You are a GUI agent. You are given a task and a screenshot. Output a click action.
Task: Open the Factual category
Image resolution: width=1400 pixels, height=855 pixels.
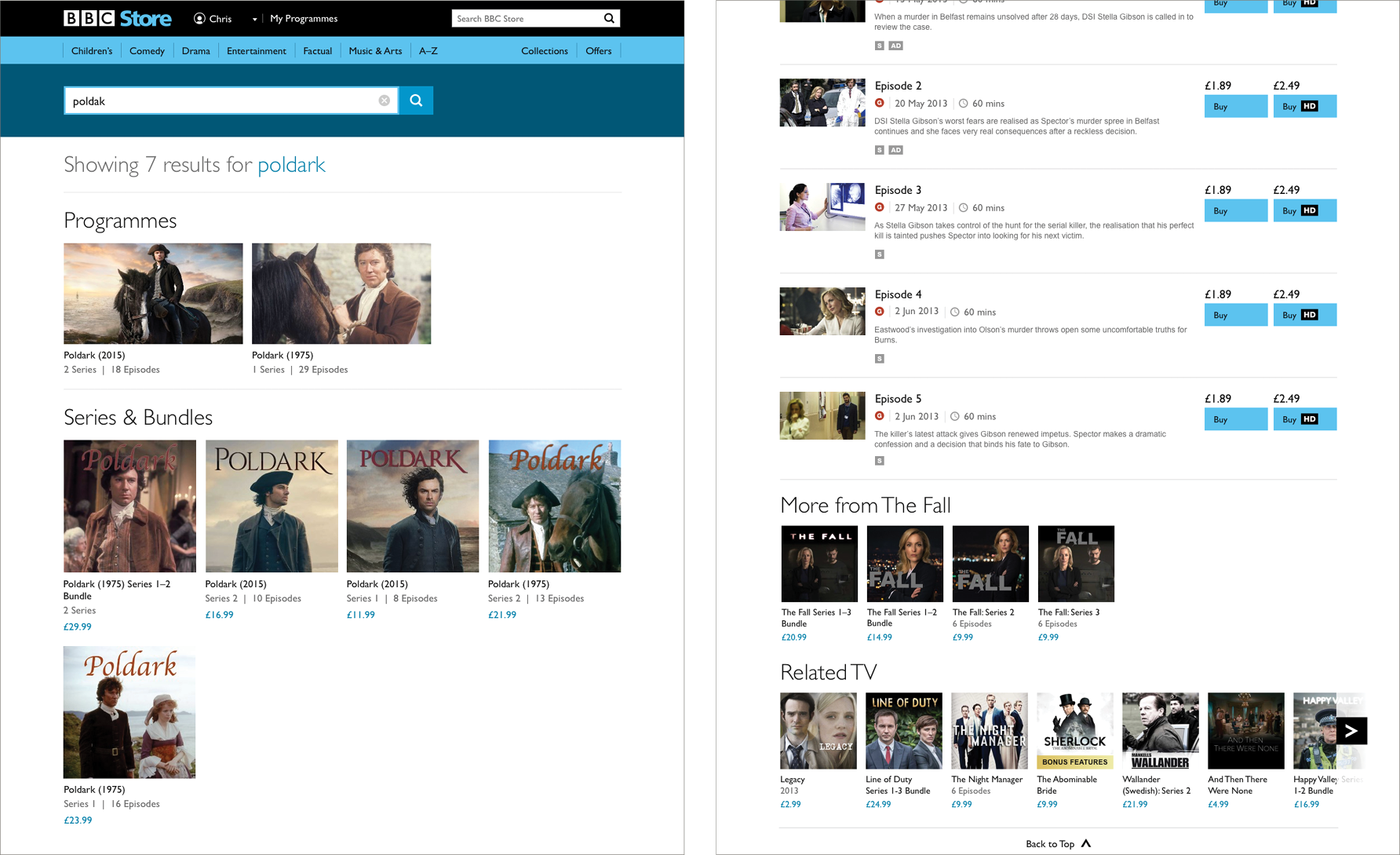click(317, 51)
